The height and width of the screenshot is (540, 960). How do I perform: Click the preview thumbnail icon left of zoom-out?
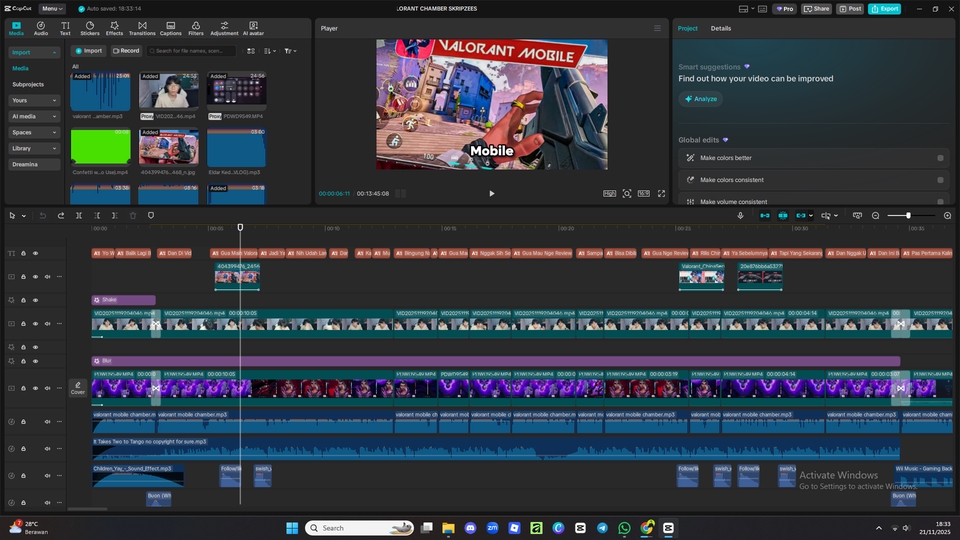(857, 216)
